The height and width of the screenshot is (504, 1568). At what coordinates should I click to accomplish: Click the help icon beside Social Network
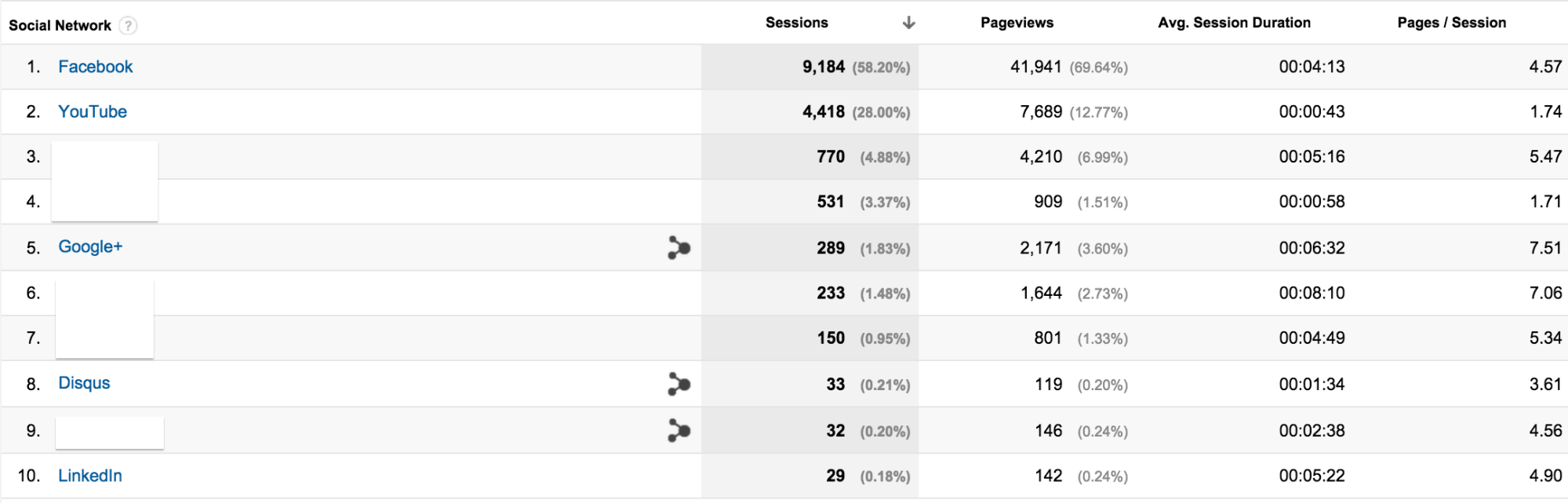(x=128, y=25)
